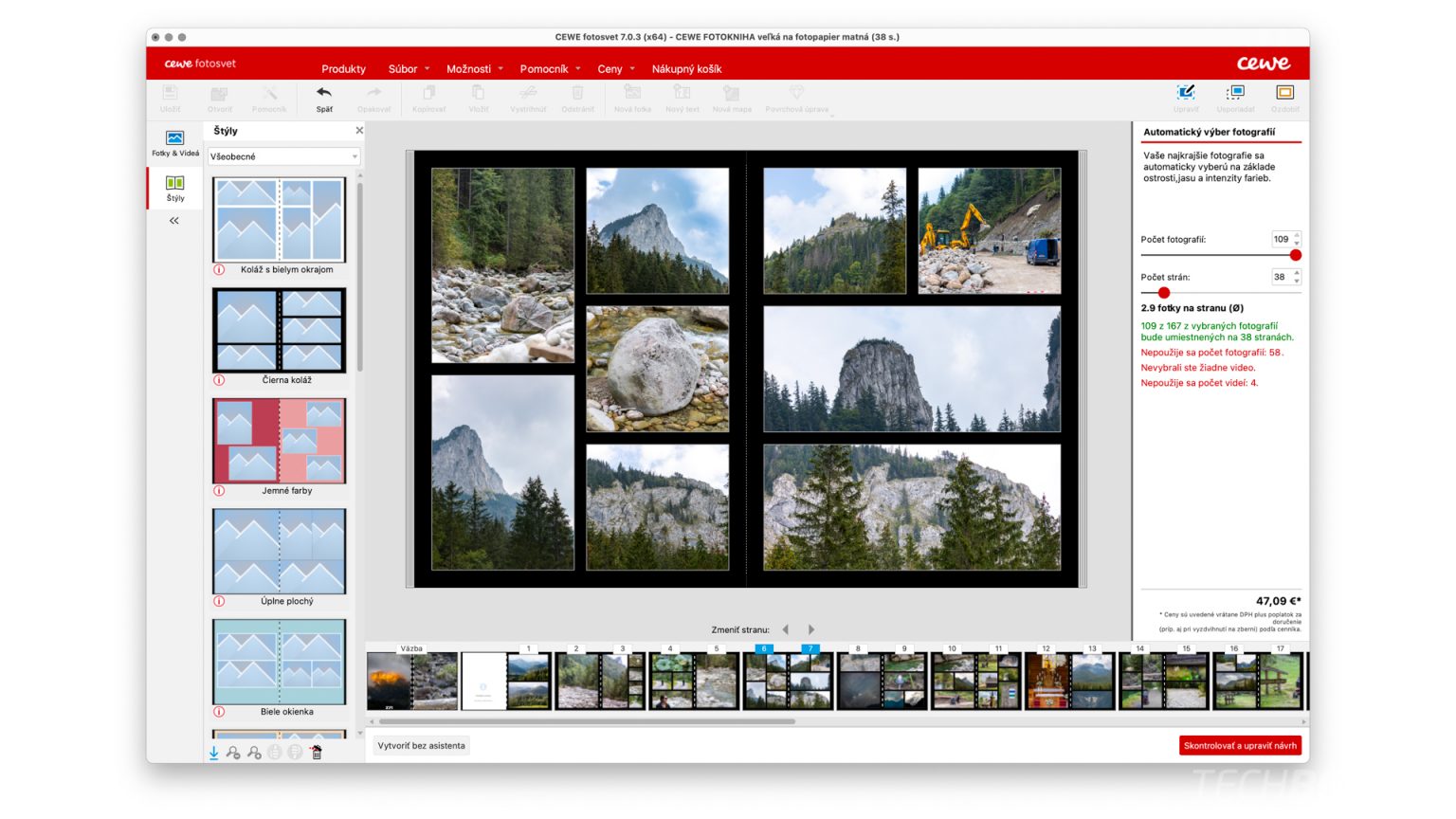Screen dimensions: 1456x819
Task: Select the Čierna koláž style thumbnail
Action: 279,330
